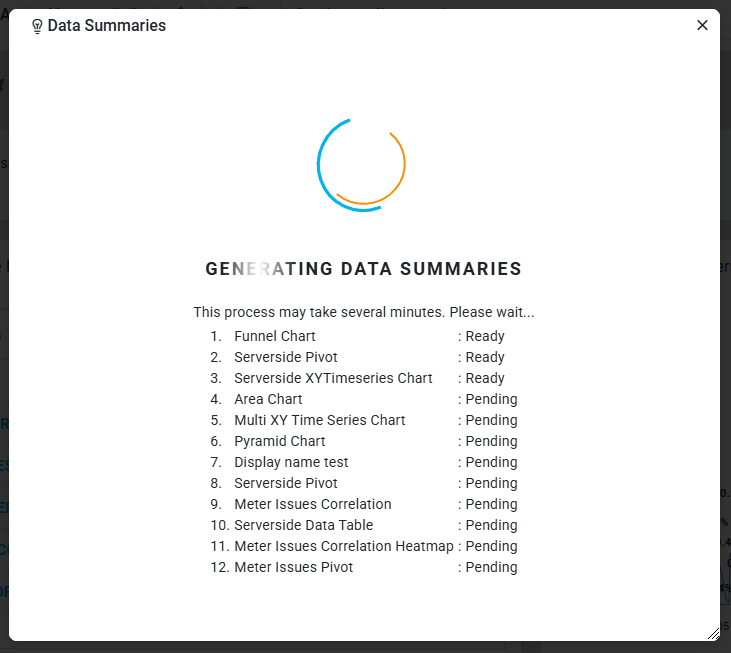Click the Serverside XYTimeseries Chart entry
Screen dimensions: 731x653
(333, 378)
